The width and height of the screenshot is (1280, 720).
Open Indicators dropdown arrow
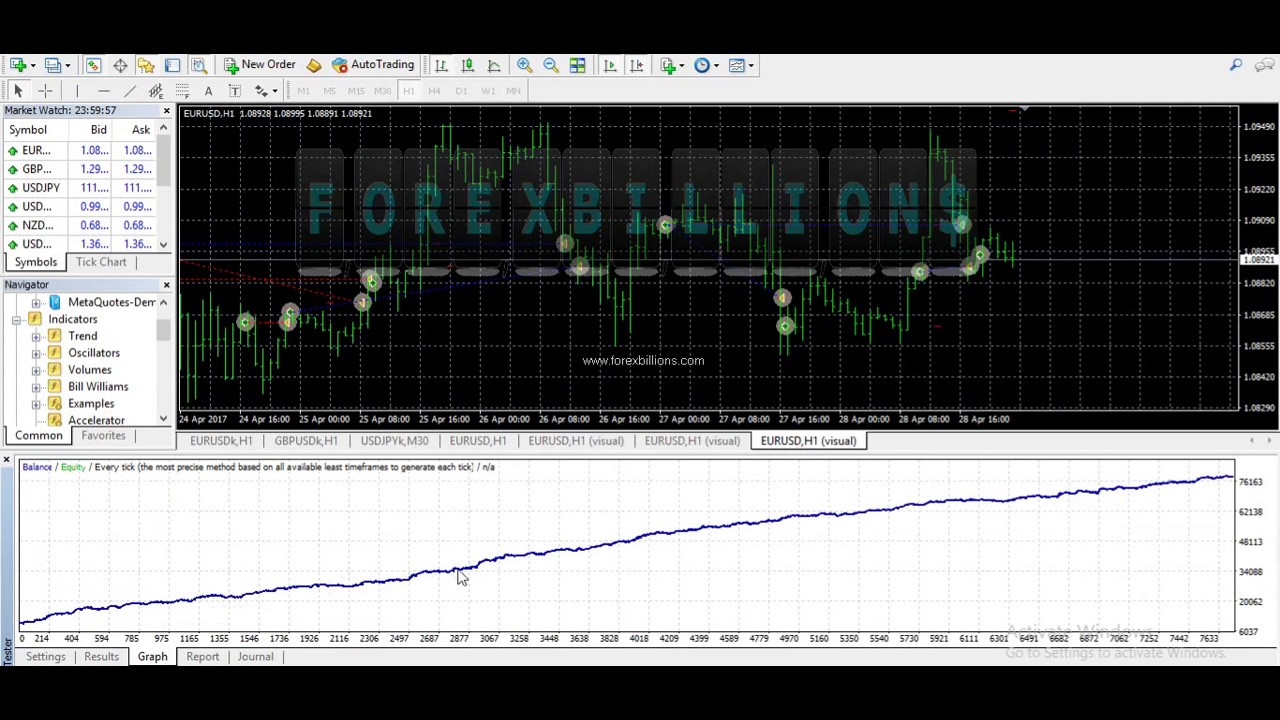click(x=682, y=66)
